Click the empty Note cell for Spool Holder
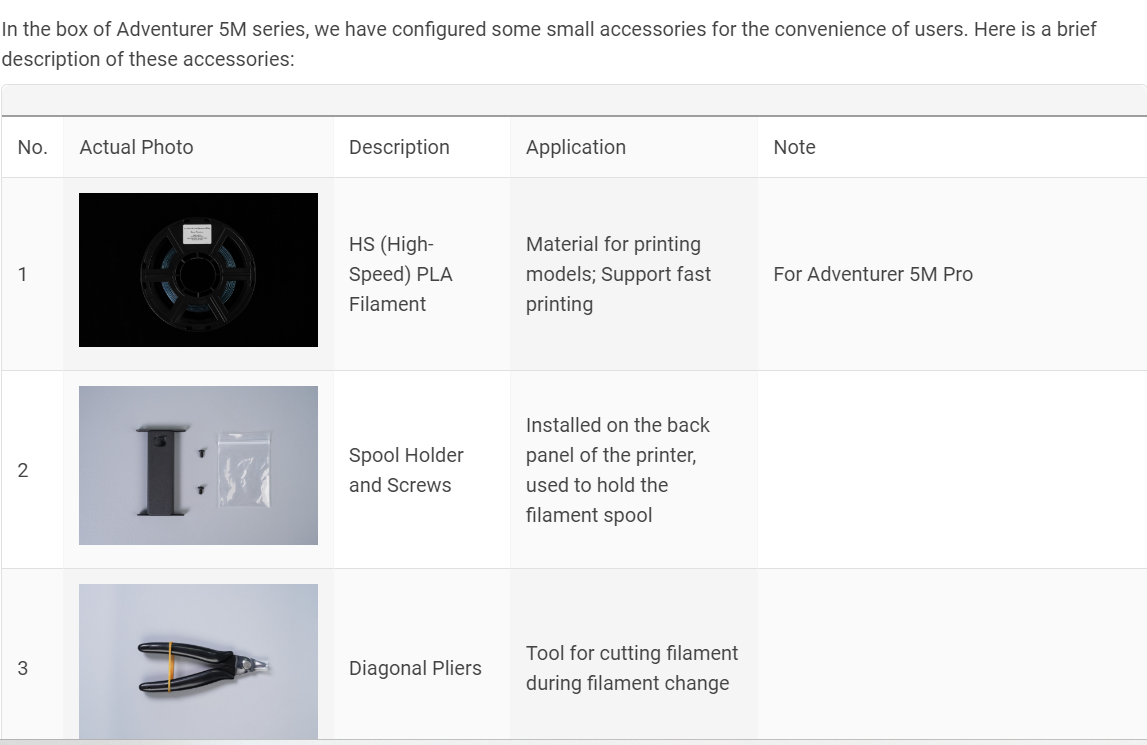 pyautogui.click(x=950, y=470)
